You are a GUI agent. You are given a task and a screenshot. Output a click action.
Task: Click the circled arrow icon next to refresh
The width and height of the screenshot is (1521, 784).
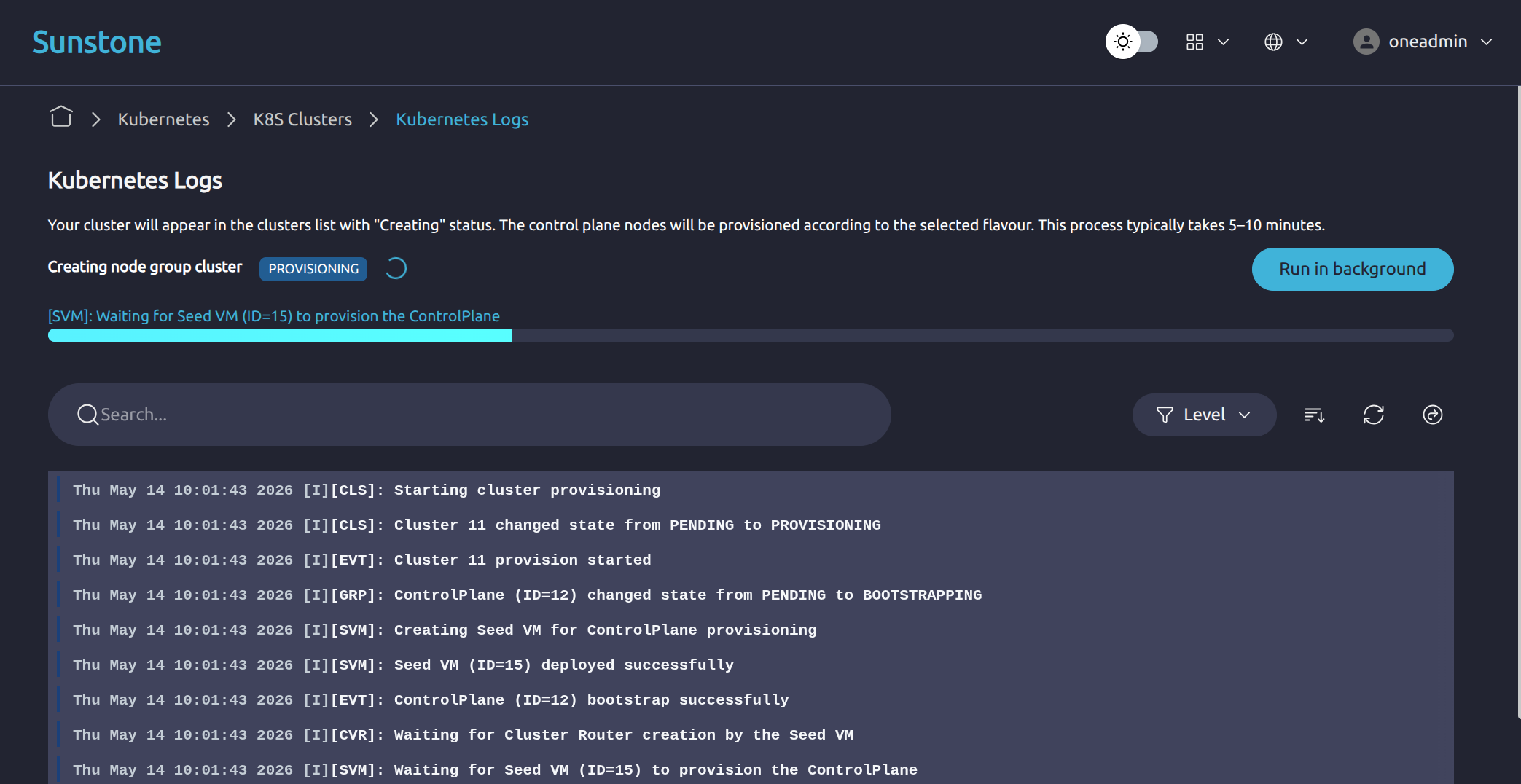[1433, 415]
